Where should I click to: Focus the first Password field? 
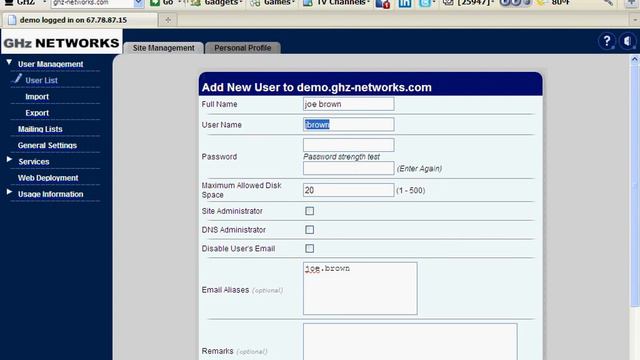pyautogui.click(x=349, y=145)
